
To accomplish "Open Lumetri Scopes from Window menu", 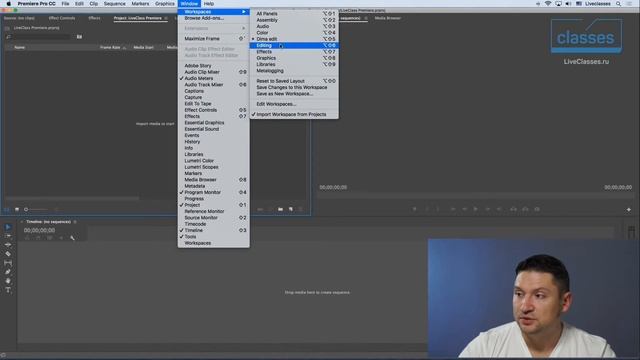I will 213,167.
